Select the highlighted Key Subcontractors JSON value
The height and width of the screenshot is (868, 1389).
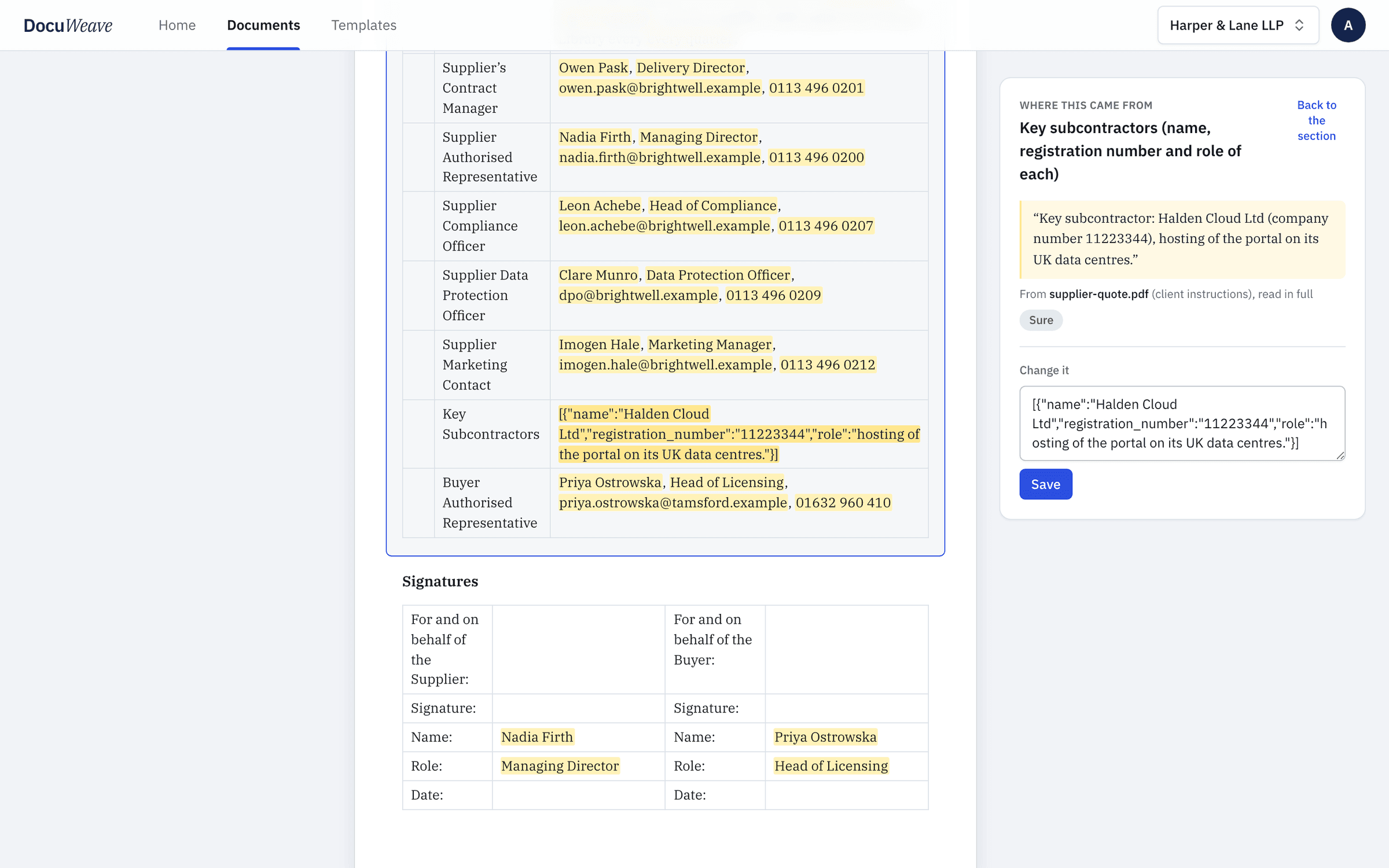739,434
